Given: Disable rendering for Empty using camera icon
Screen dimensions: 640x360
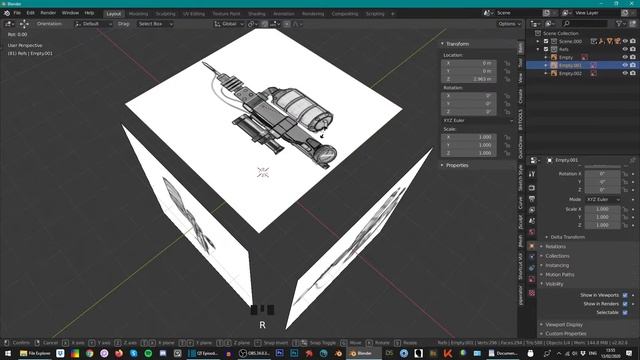Looking at the screenshot, I should [x=633, y=57].
